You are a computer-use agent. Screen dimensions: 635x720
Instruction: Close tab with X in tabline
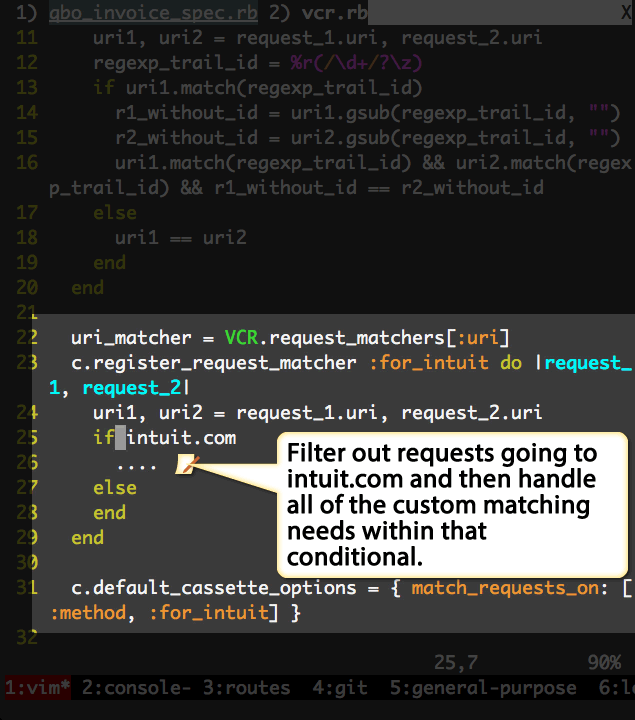pos(626,12)
